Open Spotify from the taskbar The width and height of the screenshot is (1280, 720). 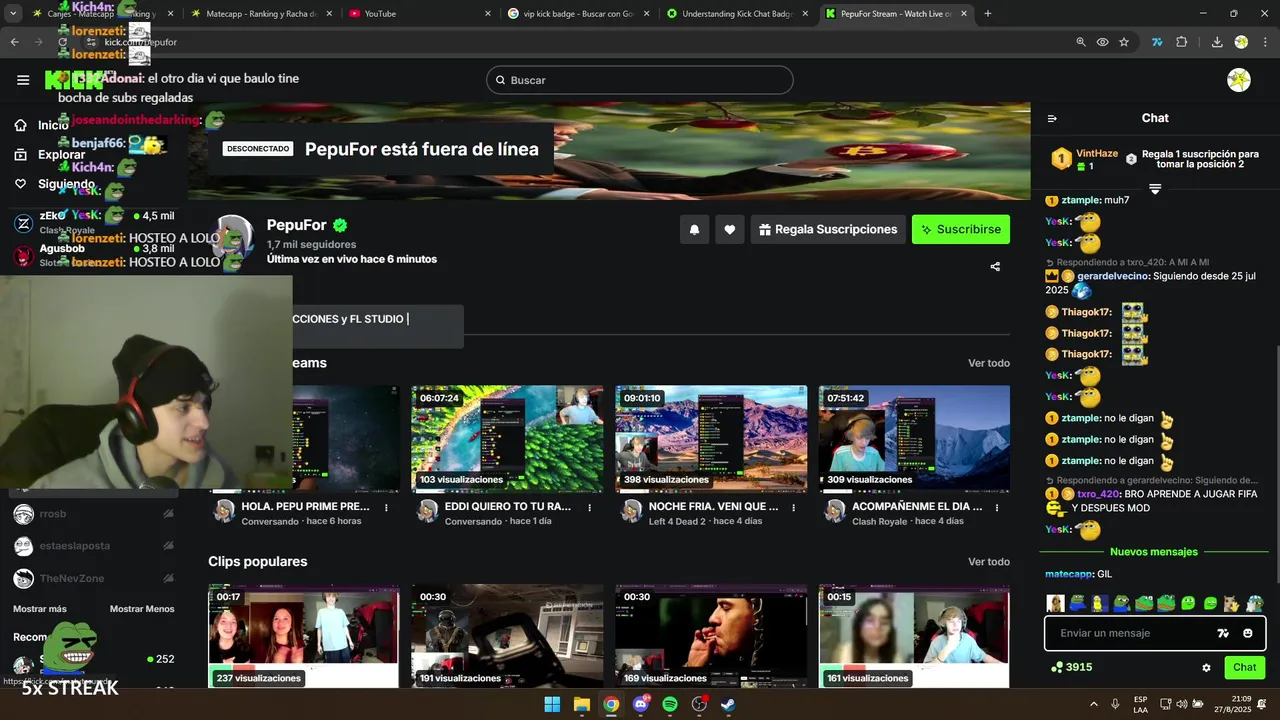click(x=670, y=704)
